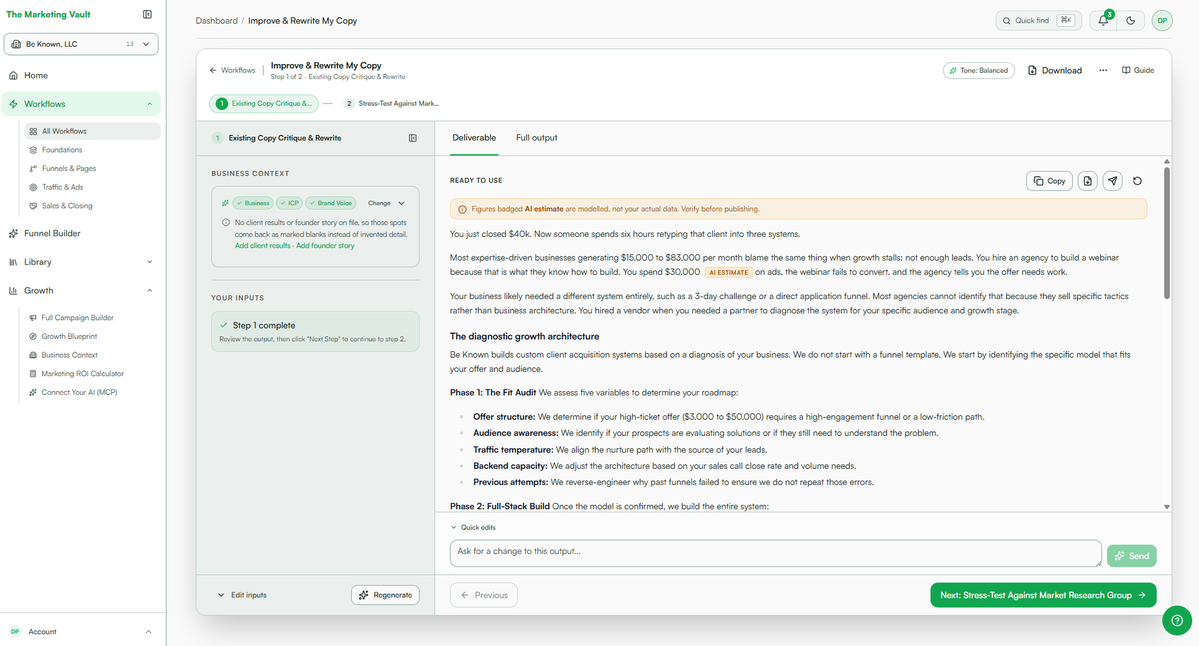Collapse the Workflows sidebar section
The image size is (1199, 646).
point(150,104)
